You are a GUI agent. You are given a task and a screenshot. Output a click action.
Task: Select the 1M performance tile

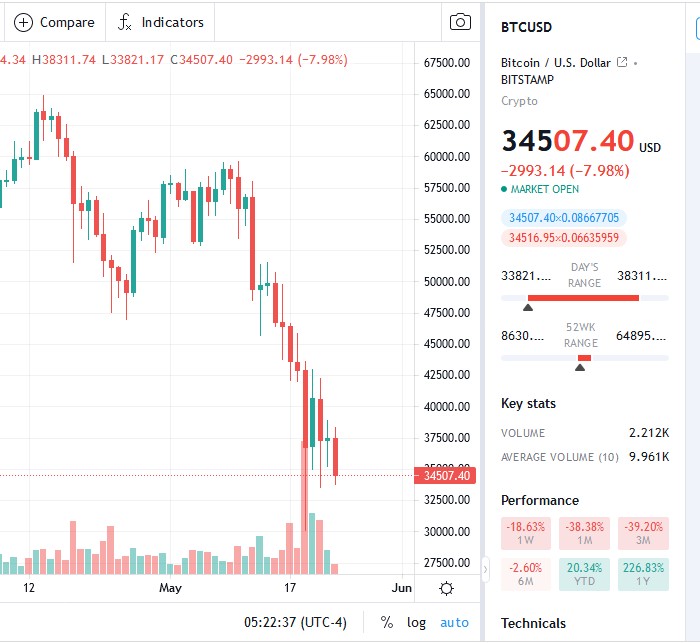click(x=584, y=534)
